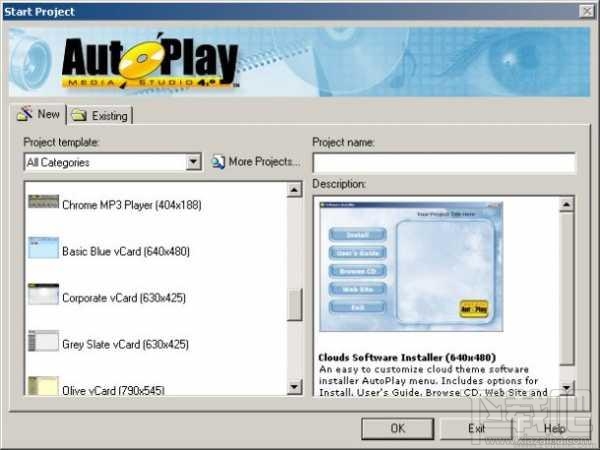Open the All Categories dropdown
Image resolution: width=600 pixels, height=450 pixels.
(193, 162)
